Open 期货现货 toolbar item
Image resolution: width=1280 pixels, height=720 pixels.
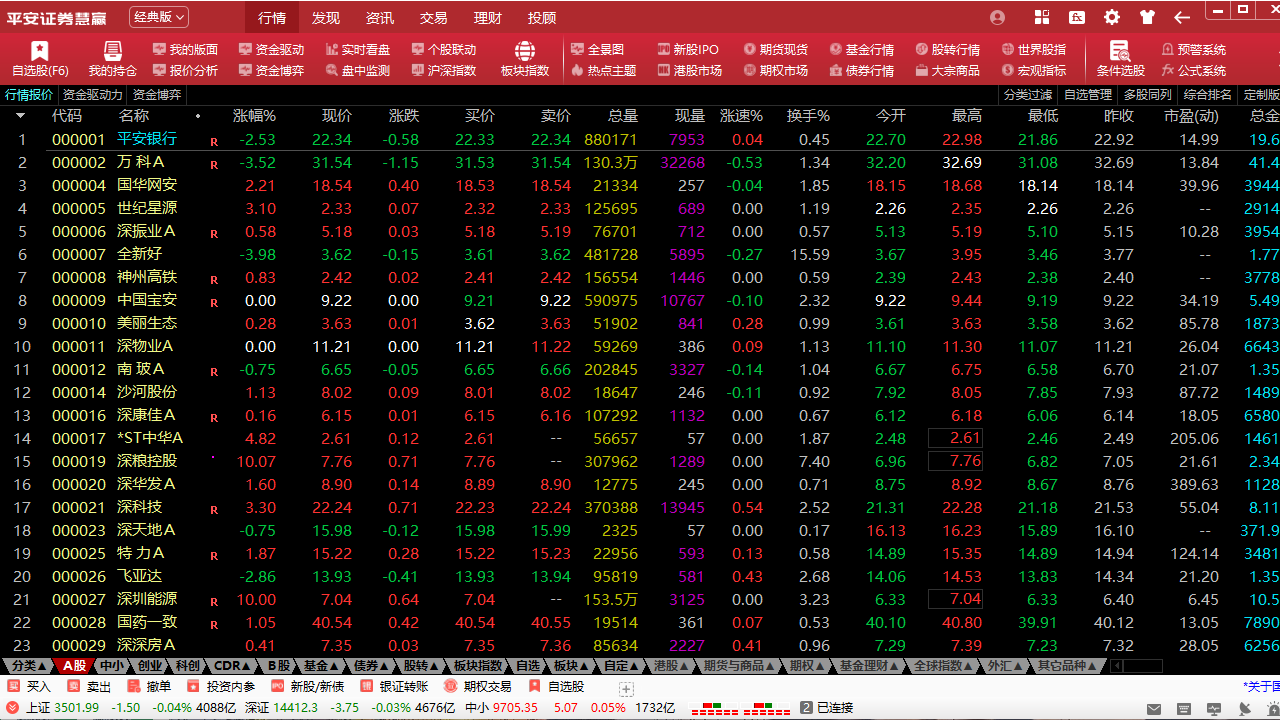(x=775, y=49)
